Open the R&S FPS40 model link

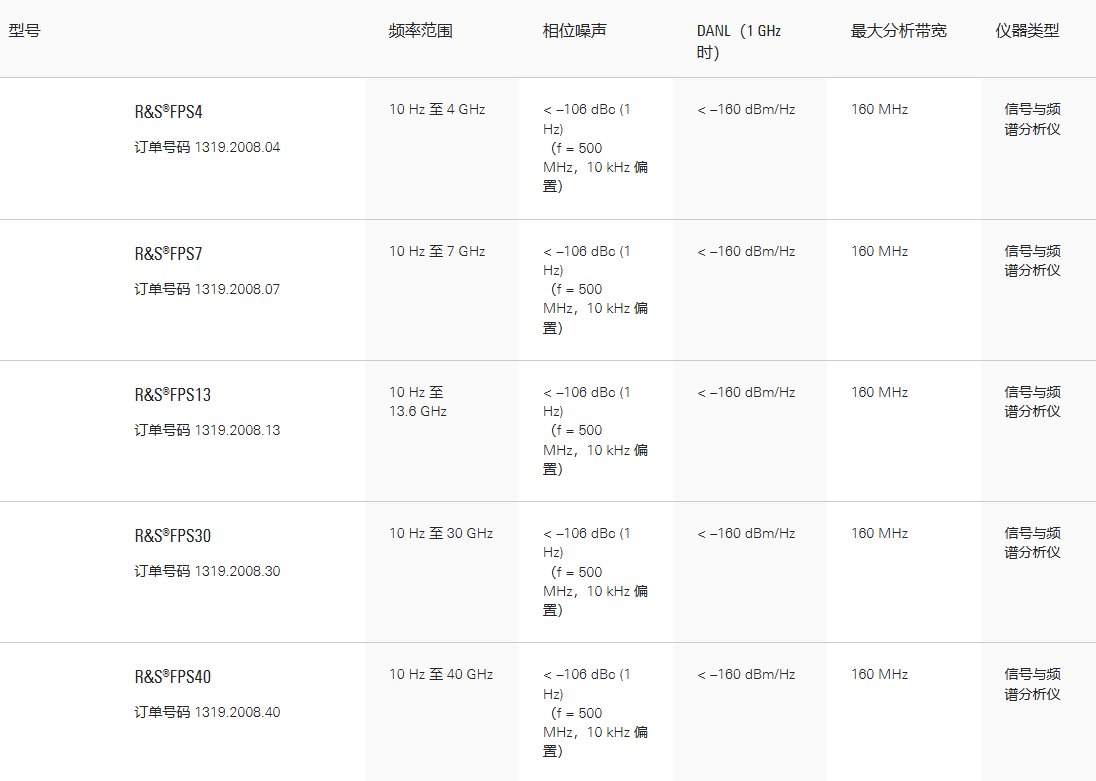(x=173, y=677)
